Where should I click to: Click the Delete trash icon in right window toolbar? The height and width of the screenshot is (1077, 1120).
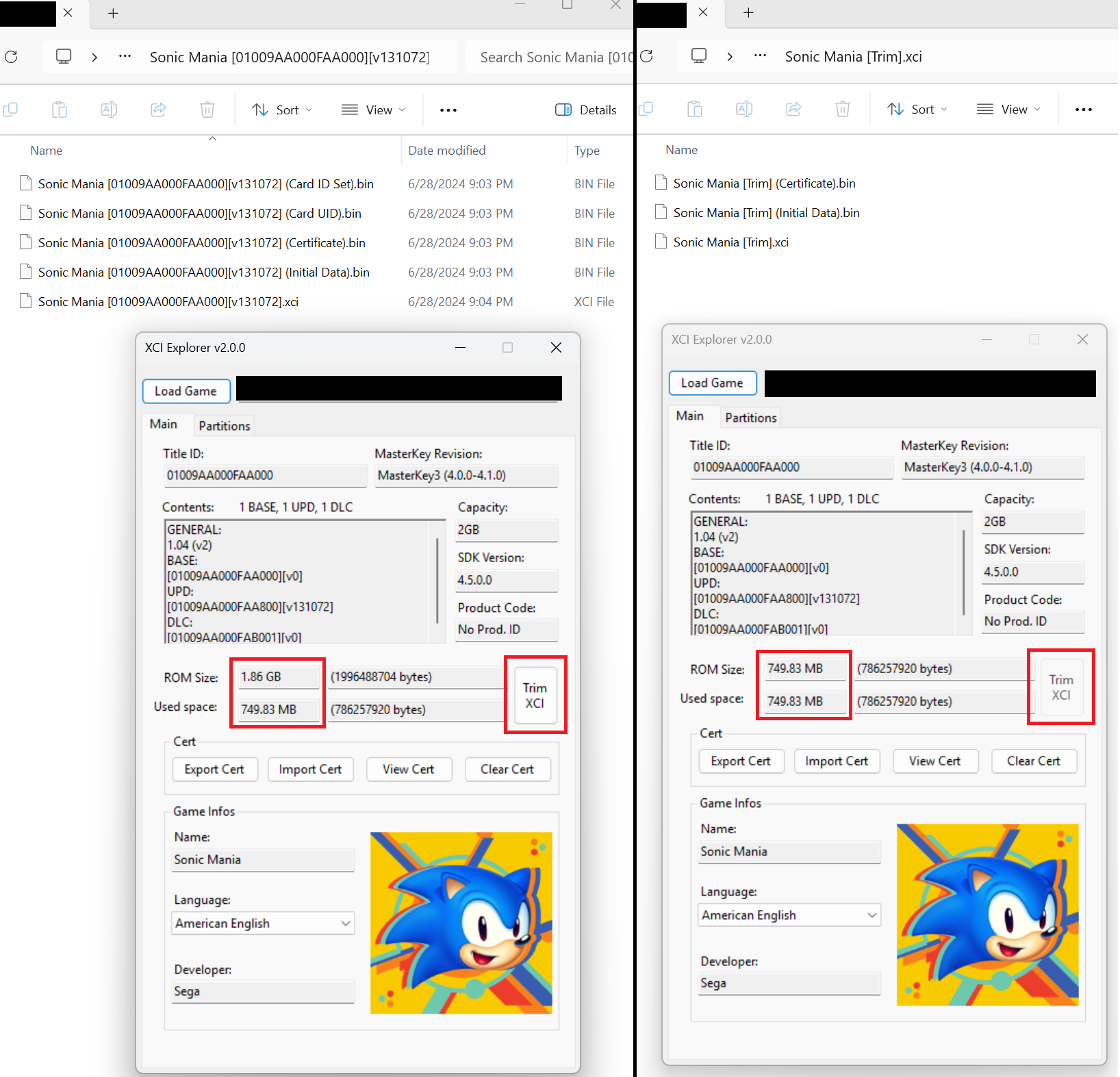coord(843,109)
